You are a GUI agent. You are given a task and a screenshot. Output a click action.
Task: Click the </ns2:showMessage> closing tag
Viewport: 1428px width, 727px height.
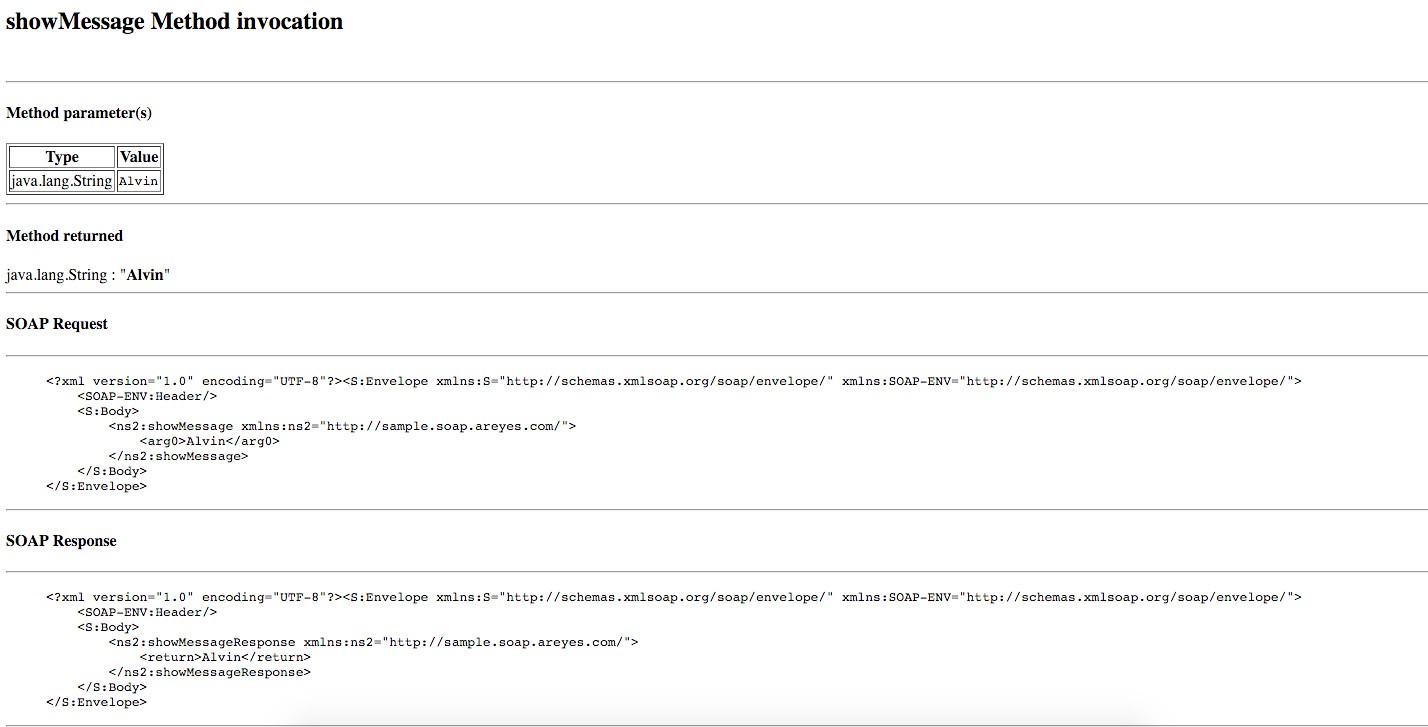click(x=179, y=456)
